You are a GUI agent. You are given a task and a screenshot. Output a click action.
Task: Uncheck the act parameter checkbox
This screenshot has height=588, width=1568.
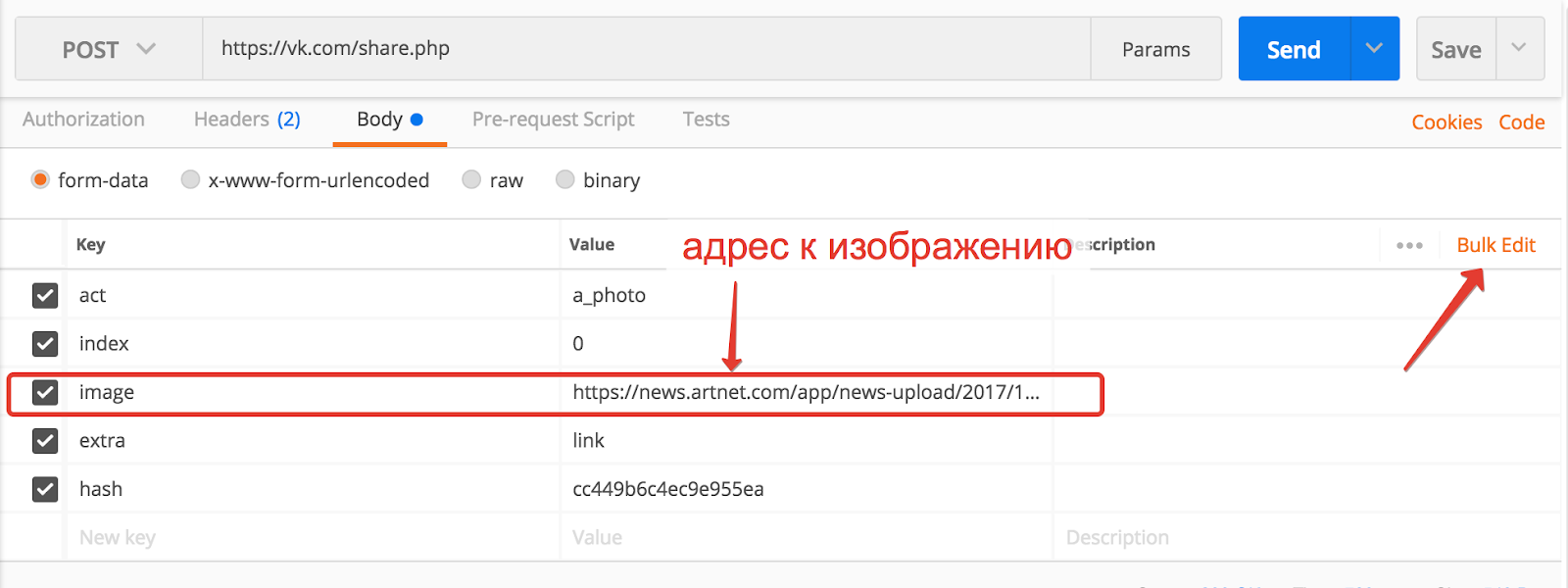(45, 295)
